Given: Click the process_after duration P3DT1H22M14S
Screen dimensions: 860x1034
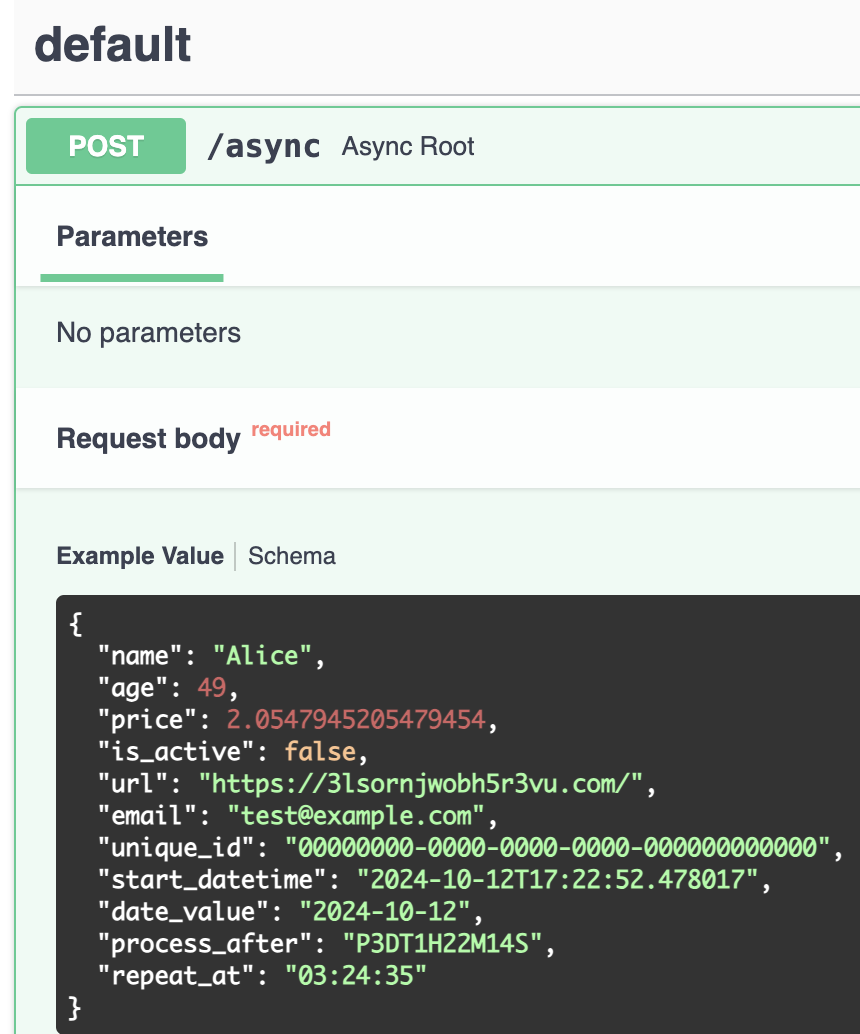Looking at the screenshot, I should point(443,944).
